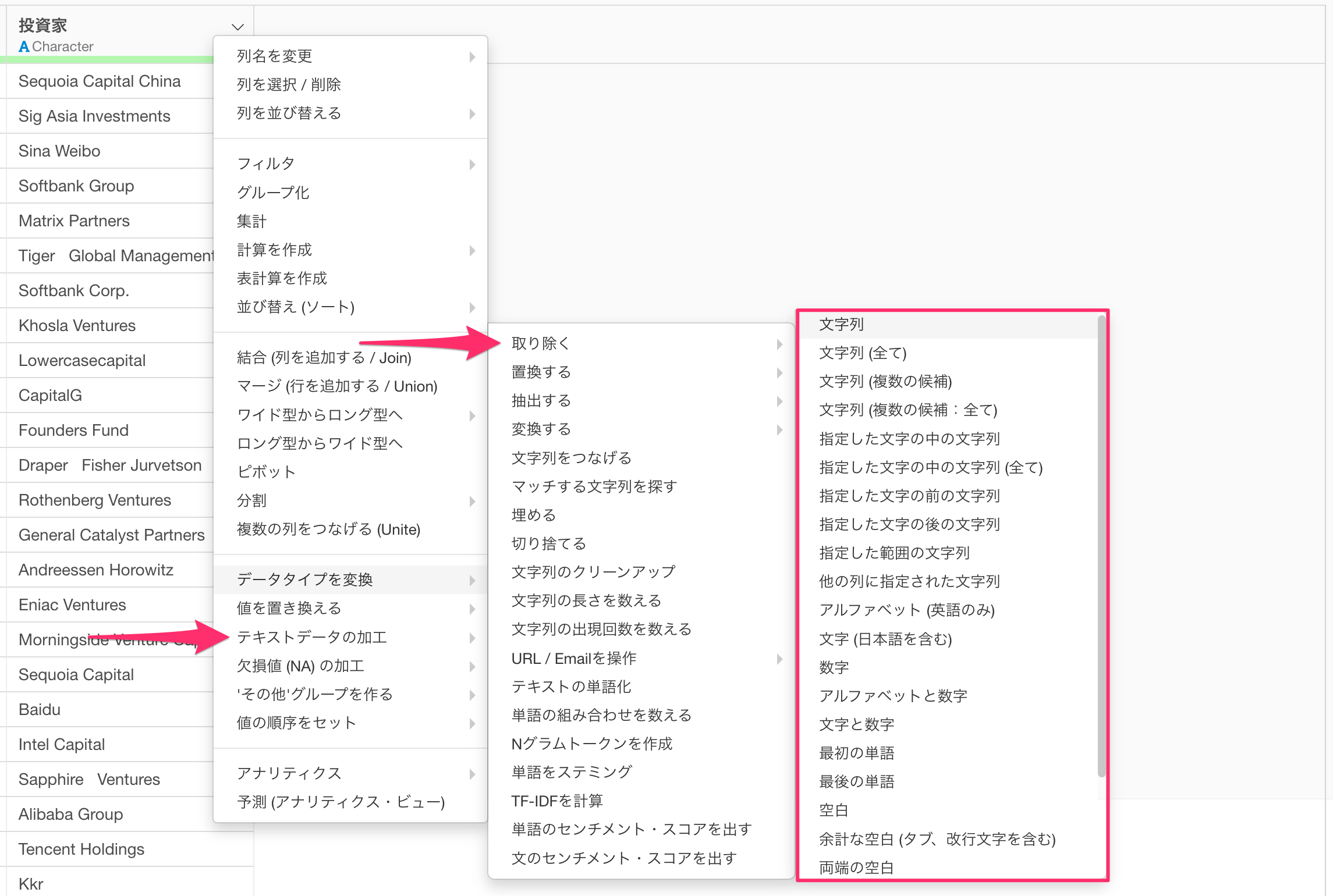Open the フィルタ submenu
Image resolution: width=1333 pixels, height=896 pixels.
(x=350, y=164)
